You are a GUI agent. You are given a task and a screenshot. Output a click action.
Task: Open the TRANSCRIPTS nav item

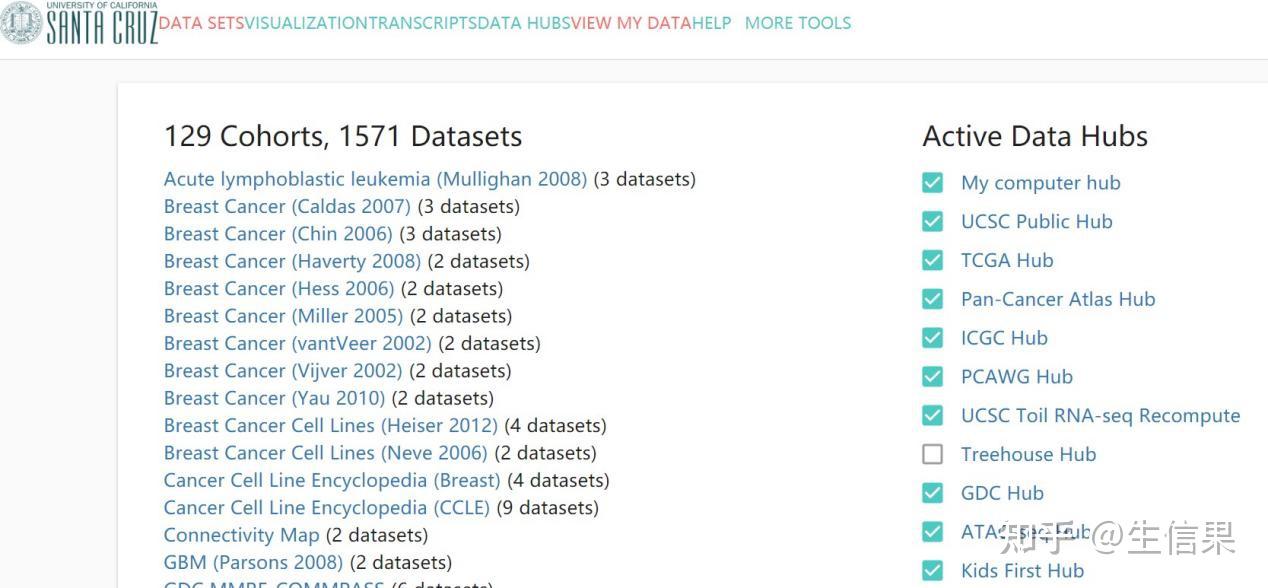422,23
